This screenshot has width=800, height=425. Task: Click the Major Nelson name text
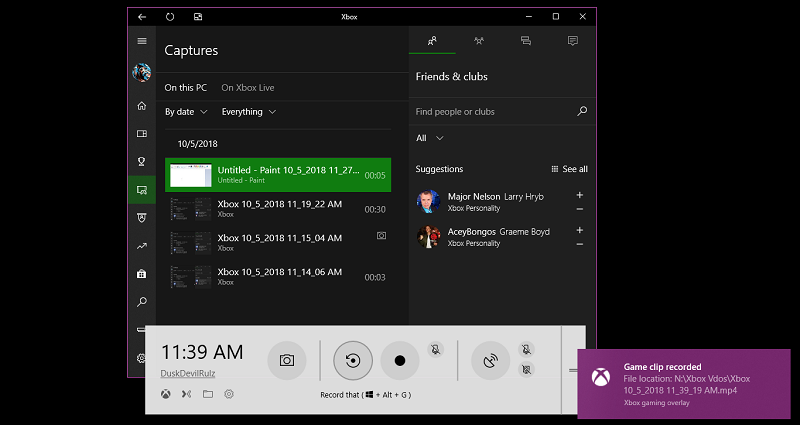pyautogui.click(x=474, y=196)
